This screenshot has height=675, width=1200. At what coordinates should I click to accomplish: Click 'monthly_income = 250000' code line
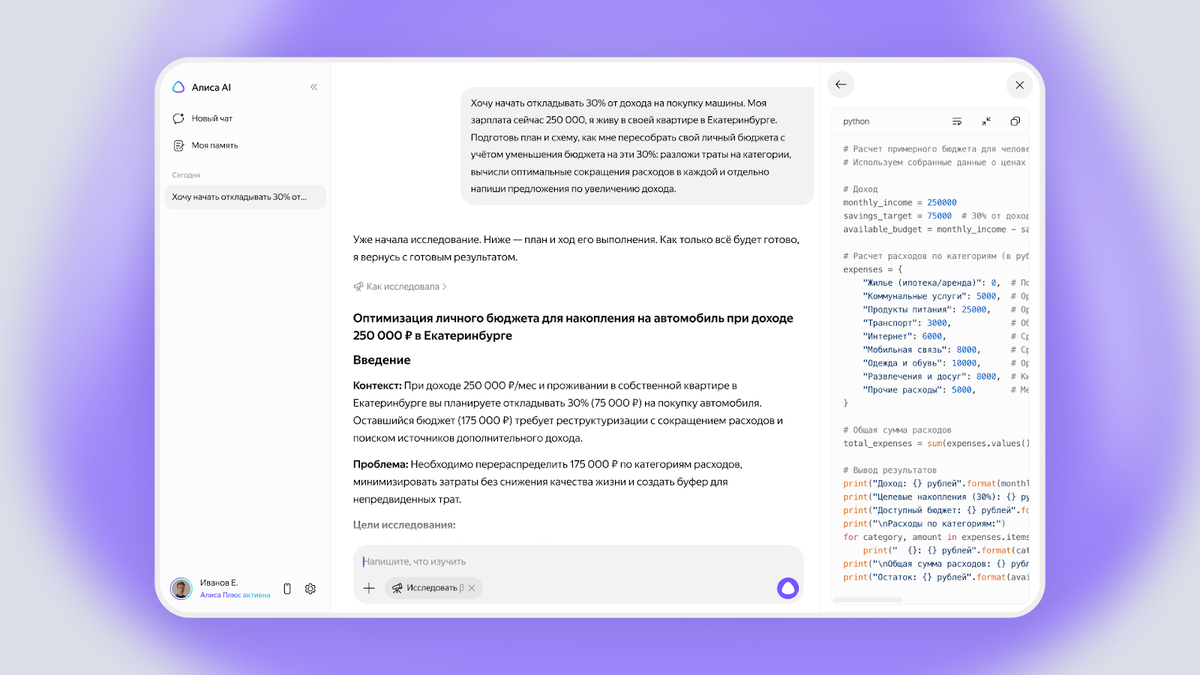point(900,202)
